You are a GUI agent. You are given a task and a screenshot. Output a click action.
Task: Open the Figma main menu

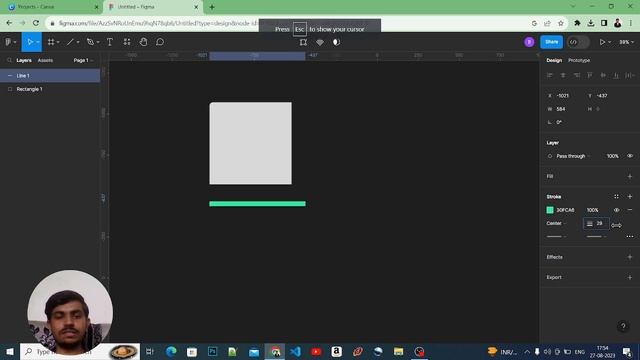10,42
